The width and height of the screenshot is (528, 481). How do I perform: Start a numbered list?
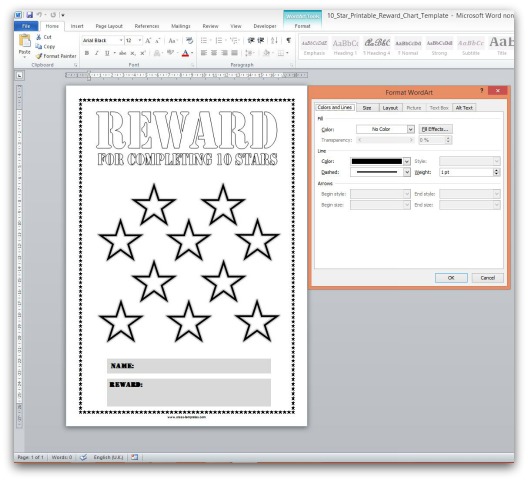[220, 40]
